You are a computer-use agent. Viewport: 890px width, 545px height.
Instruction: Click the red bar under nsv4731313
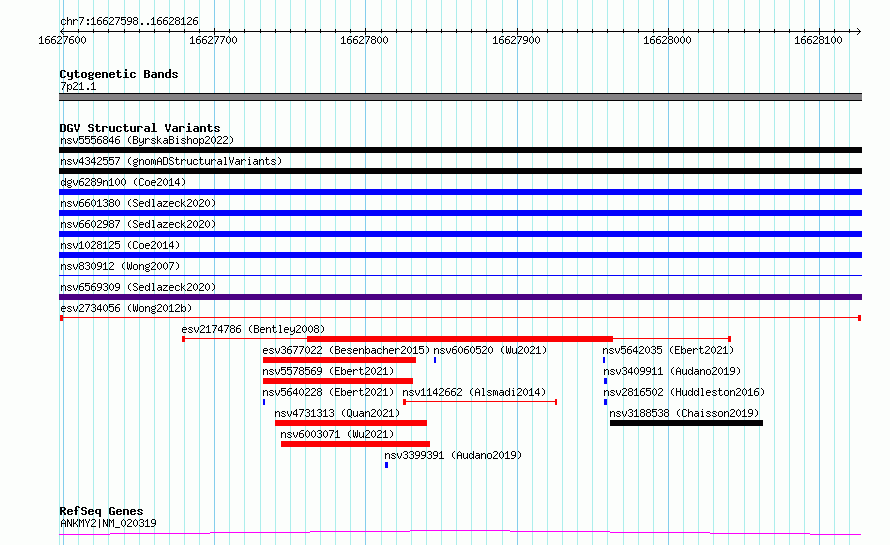[x=351, y=423]
